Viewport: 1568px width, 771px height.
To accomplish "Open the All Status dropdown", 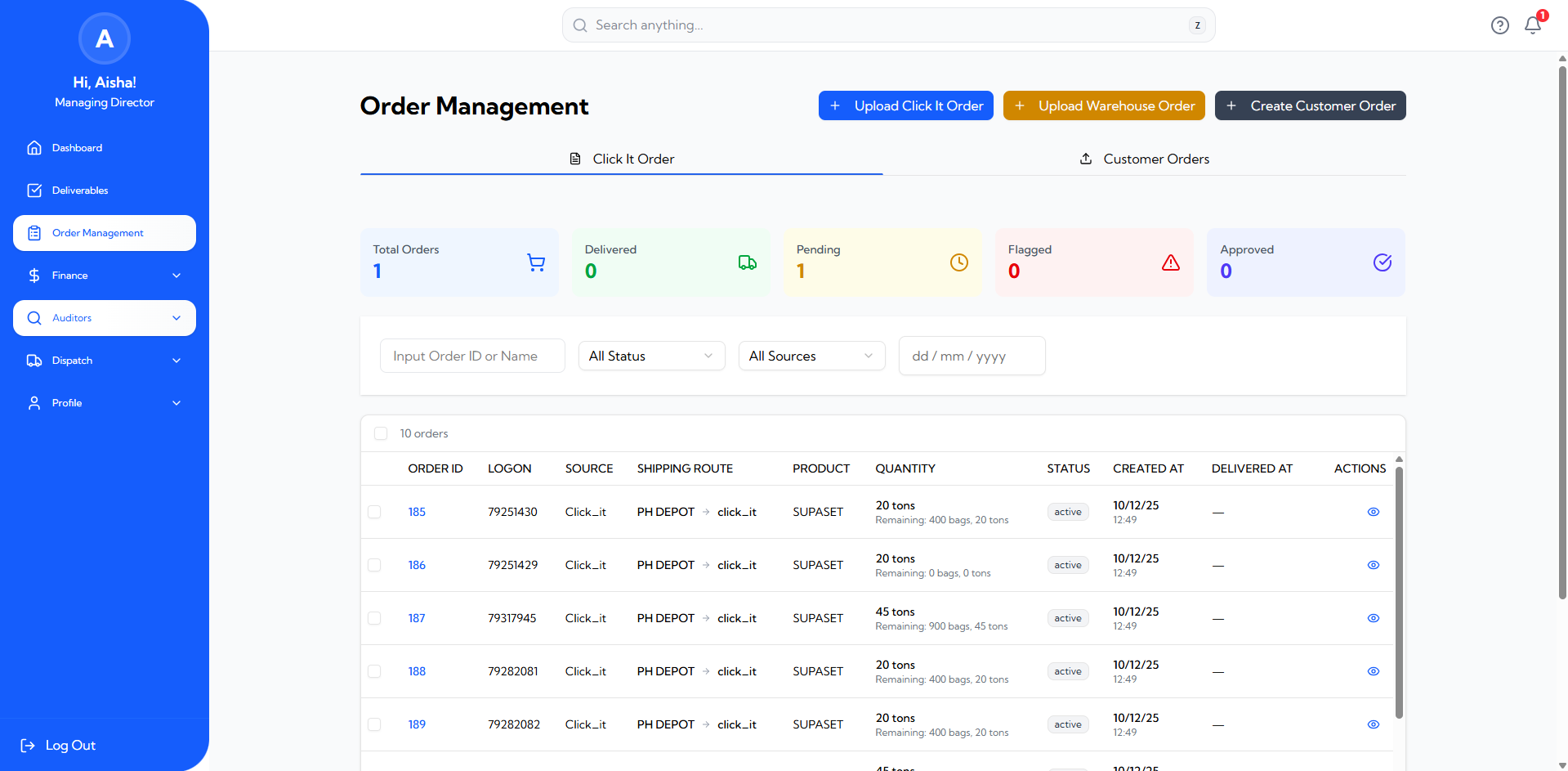I will pos(651,356).
